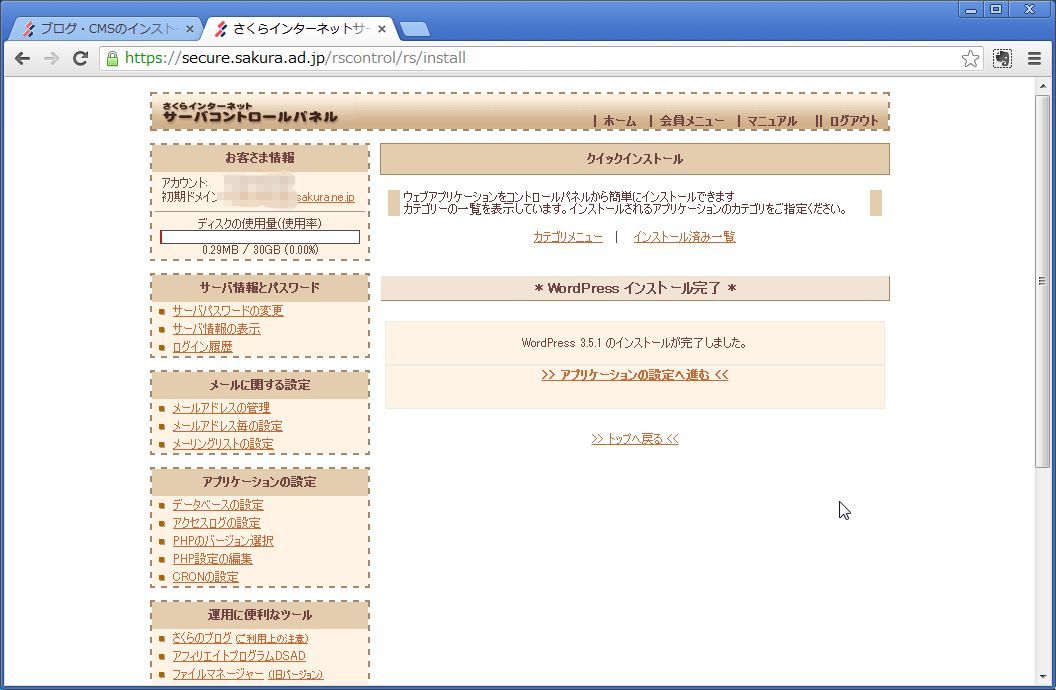1056x690 pixels.
Task: Click アプリケーションの設定 sidebar header
Action: coord(260,482)
